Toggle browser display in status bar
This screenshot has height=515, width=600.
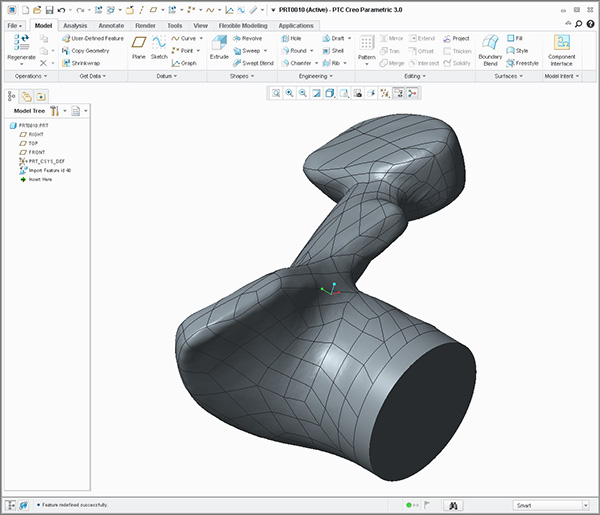pos(24,505)
